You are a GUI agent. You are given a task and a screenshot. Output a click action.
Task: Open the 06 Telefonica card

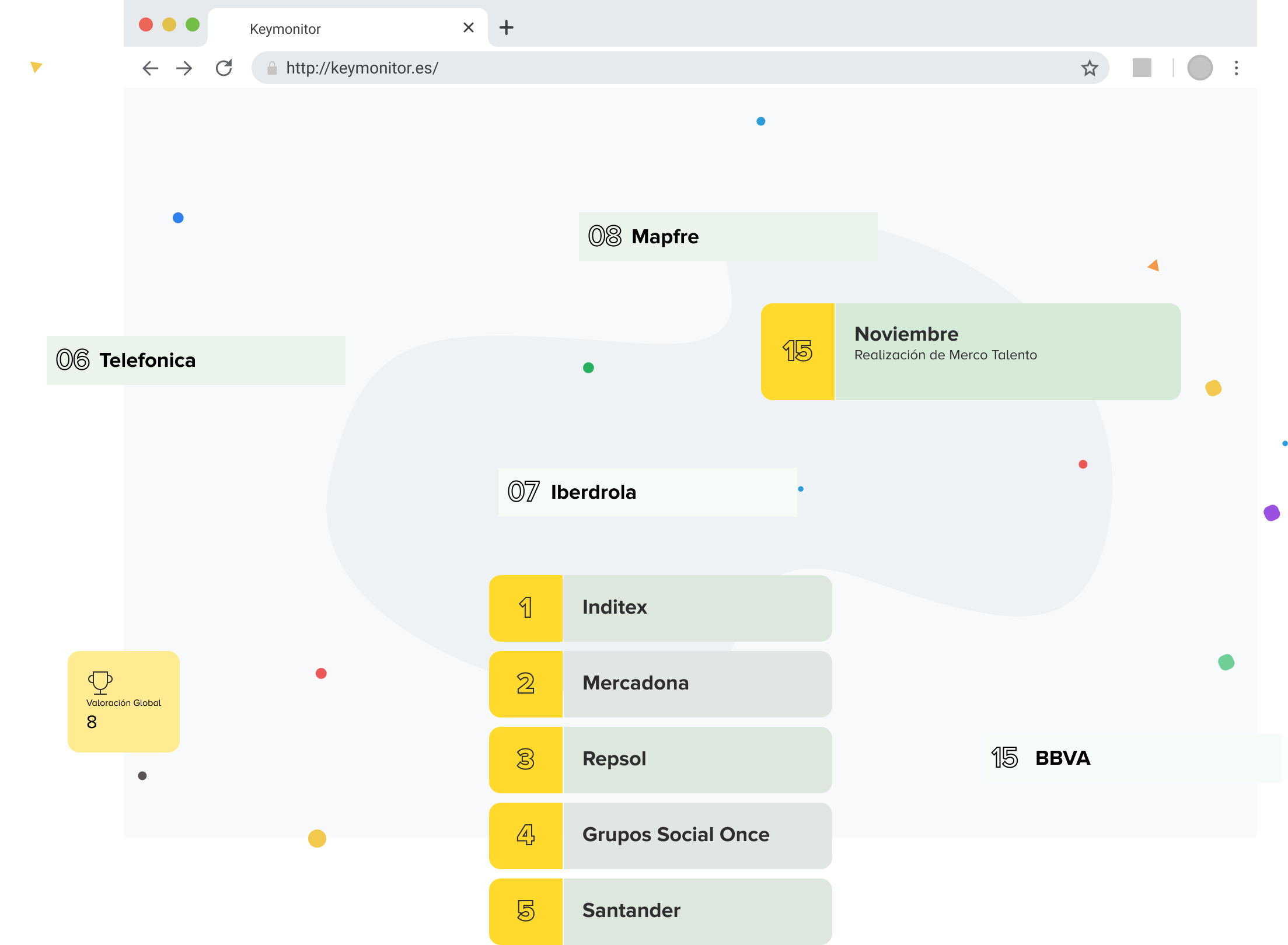(196, 360)
